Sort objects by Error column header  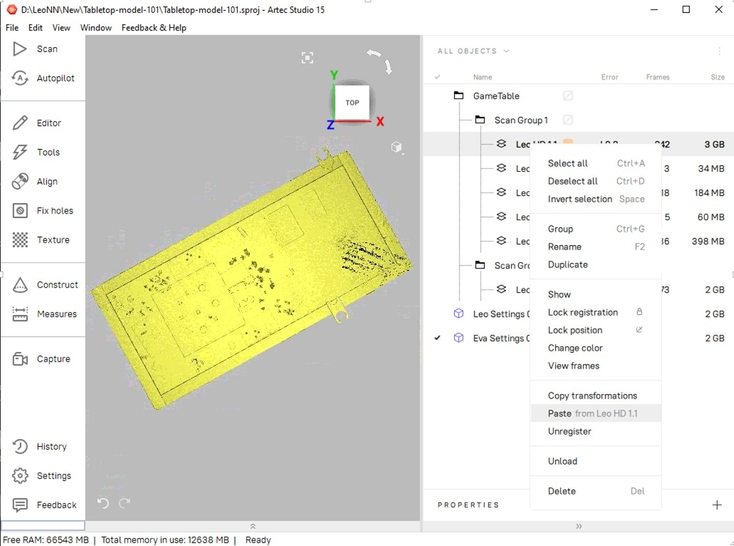(x=609, y=77)
